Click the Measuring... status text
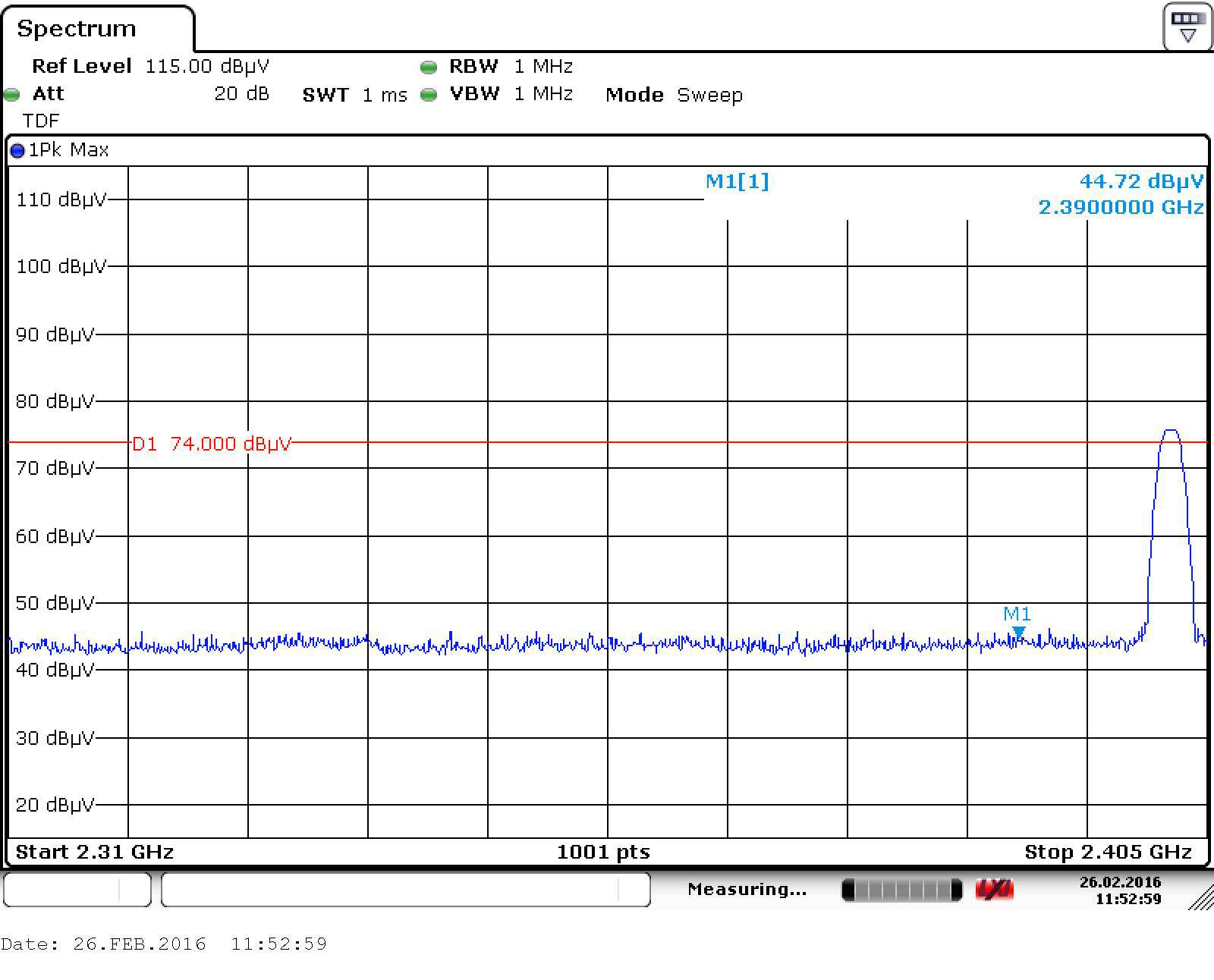The width and height of the screenshot is (1214, 980). tap(747, 889)
